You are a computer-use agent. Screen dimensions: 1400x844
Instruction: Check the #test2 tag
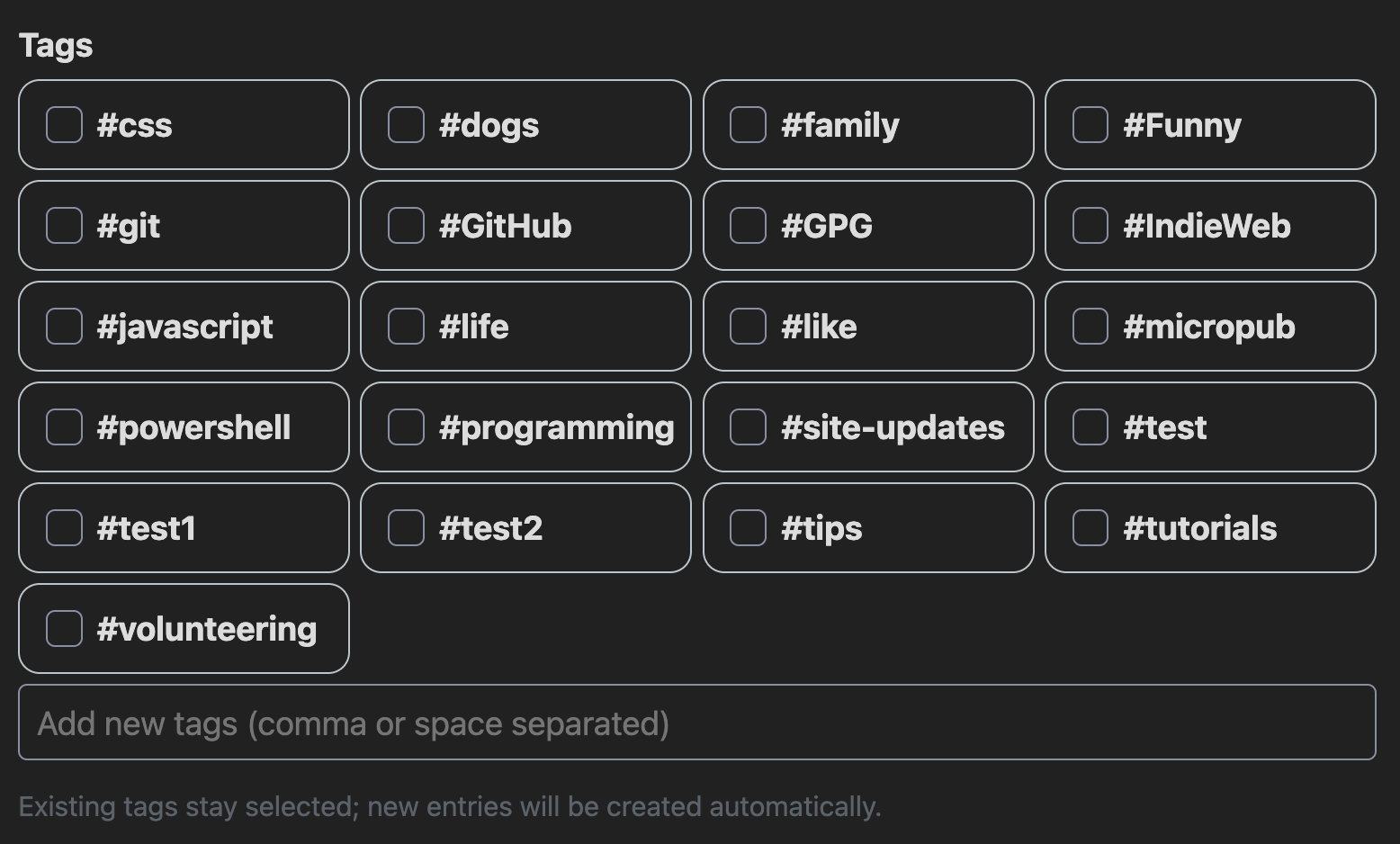(x=405, y=528)
